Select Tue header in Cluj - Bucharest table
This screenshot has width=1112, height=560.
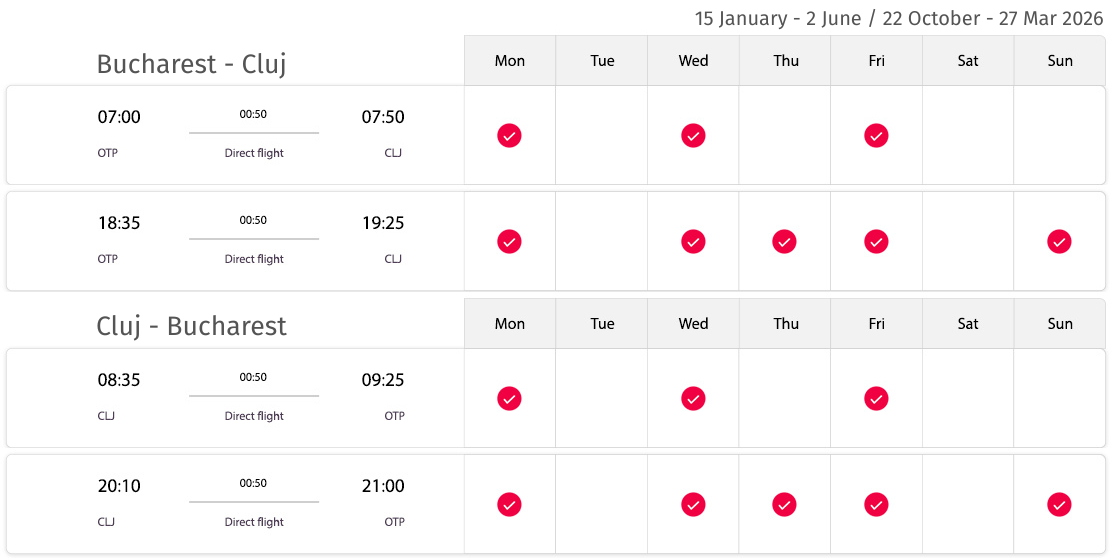[x=602, y=324]
